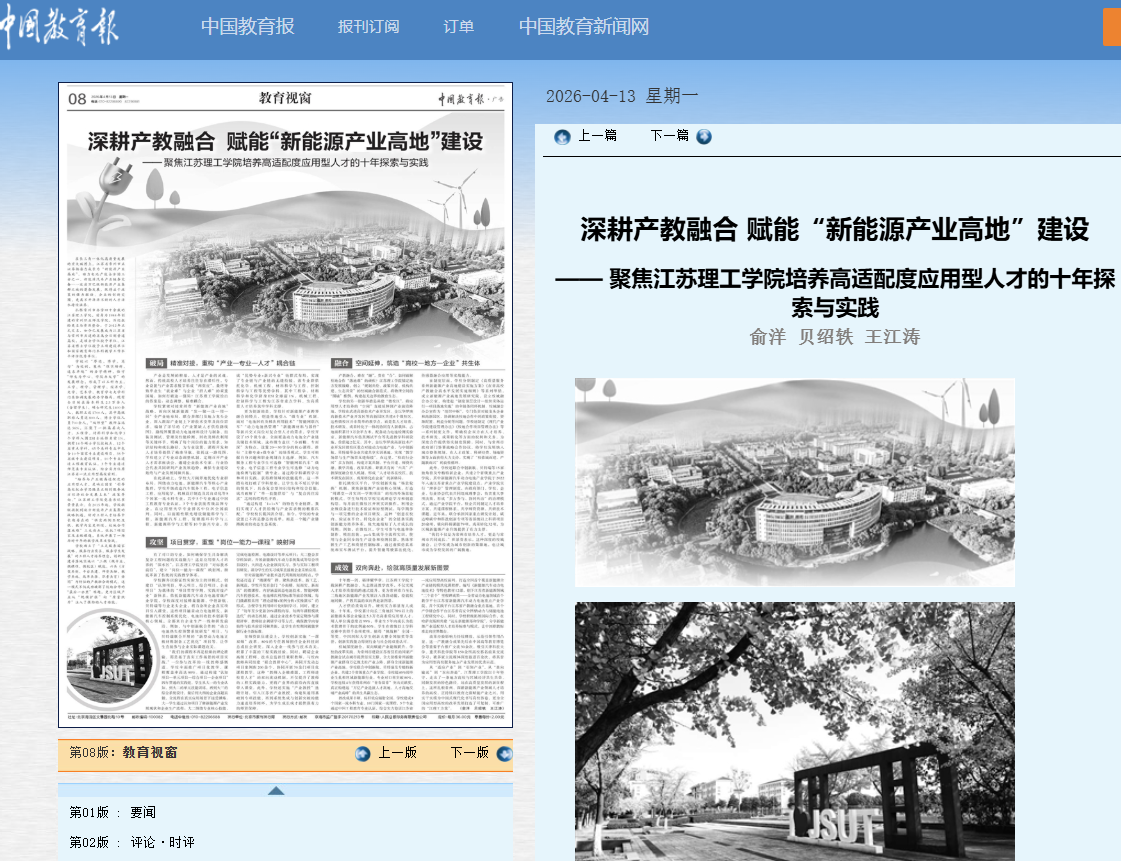Open 第01版 要闻 in the page list

[x=112, y=812]
